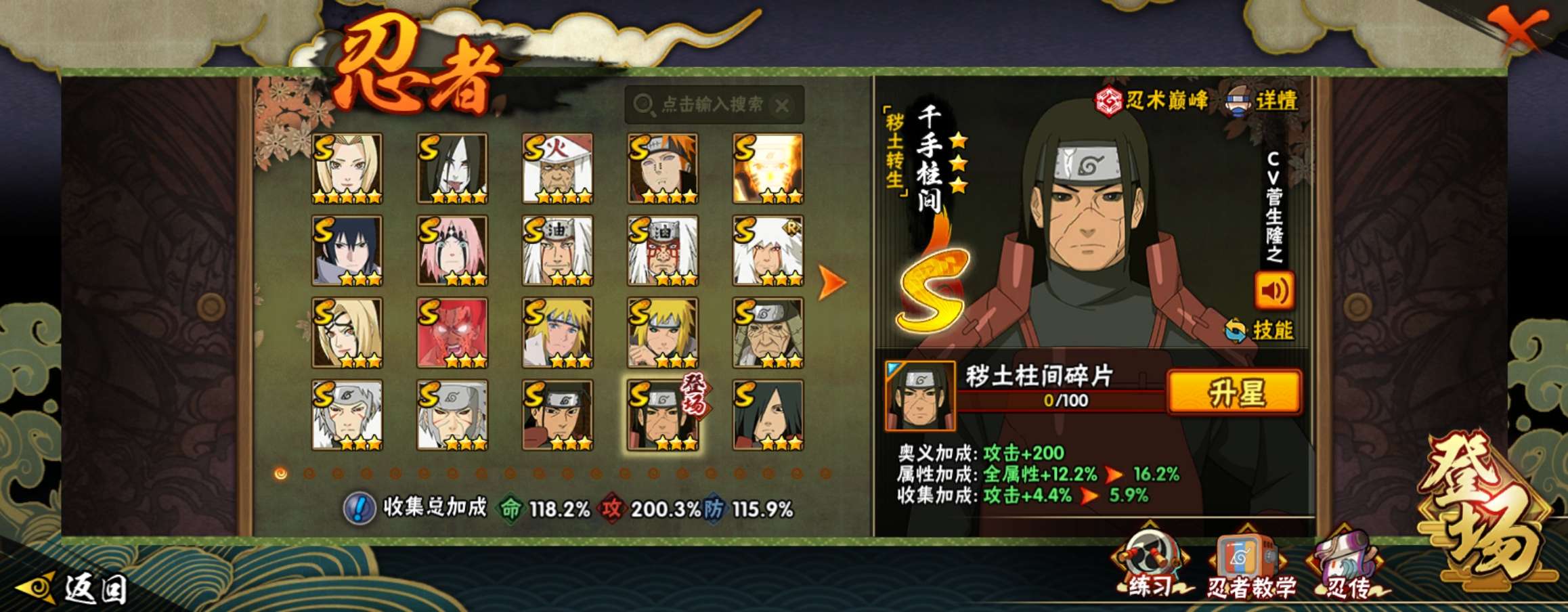Go to next ninja page with orange arrow
This screenshot has height=612, width=1568.
point(831,282)
